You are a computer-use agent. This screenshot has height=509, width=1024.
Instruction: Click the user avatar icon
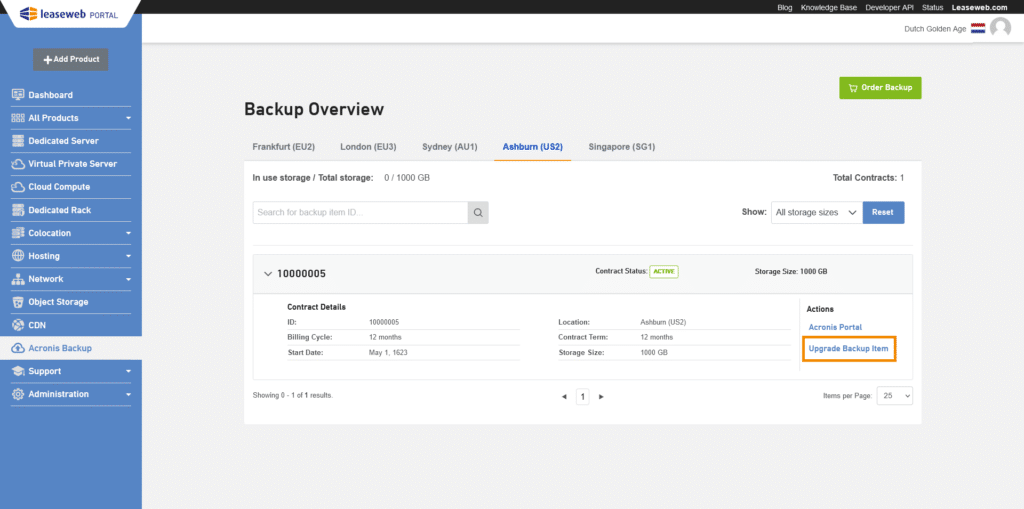coord(1000,28)
